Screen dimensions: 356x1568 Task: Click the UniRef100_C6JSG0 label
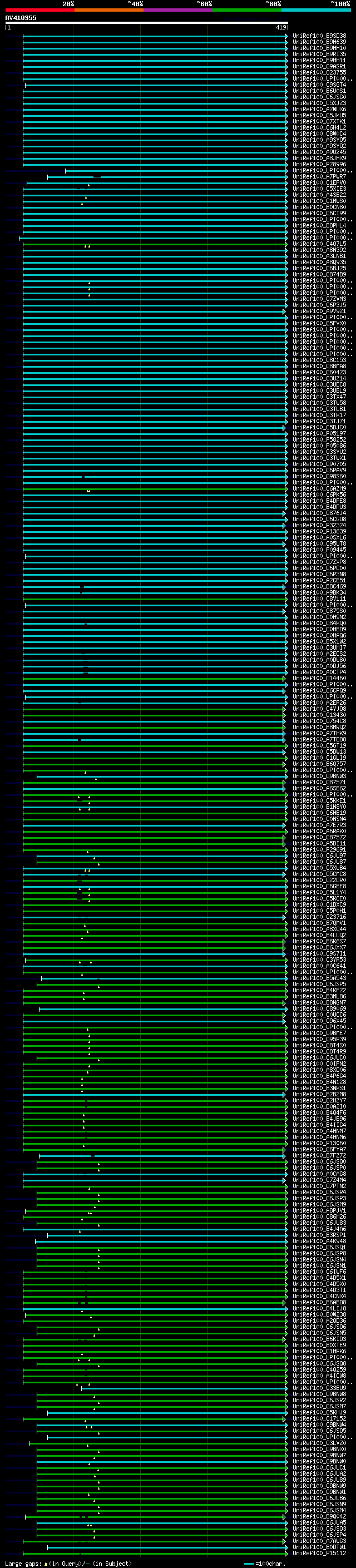[319, 97]
